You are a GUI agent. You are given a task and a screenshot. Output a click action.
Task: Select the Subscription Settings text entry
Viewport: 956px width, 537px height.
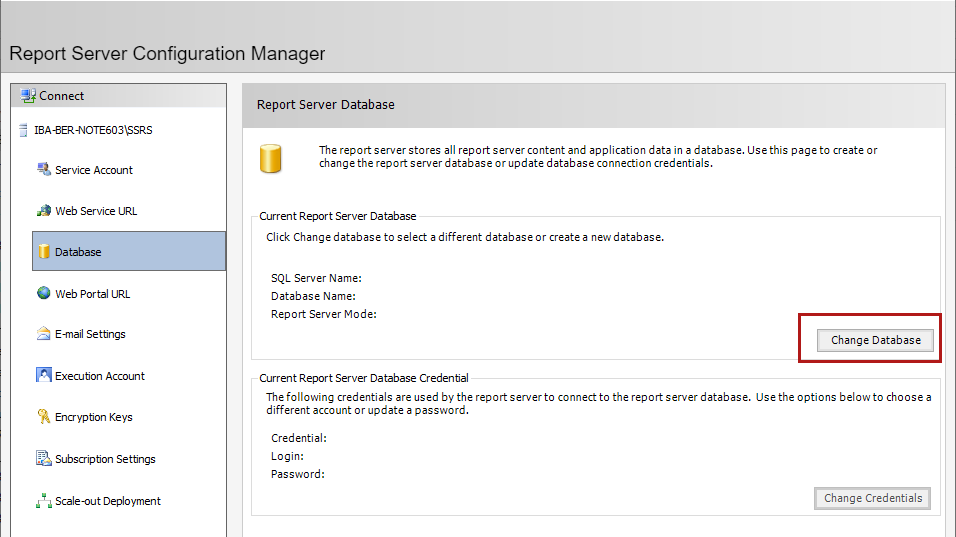105,459
